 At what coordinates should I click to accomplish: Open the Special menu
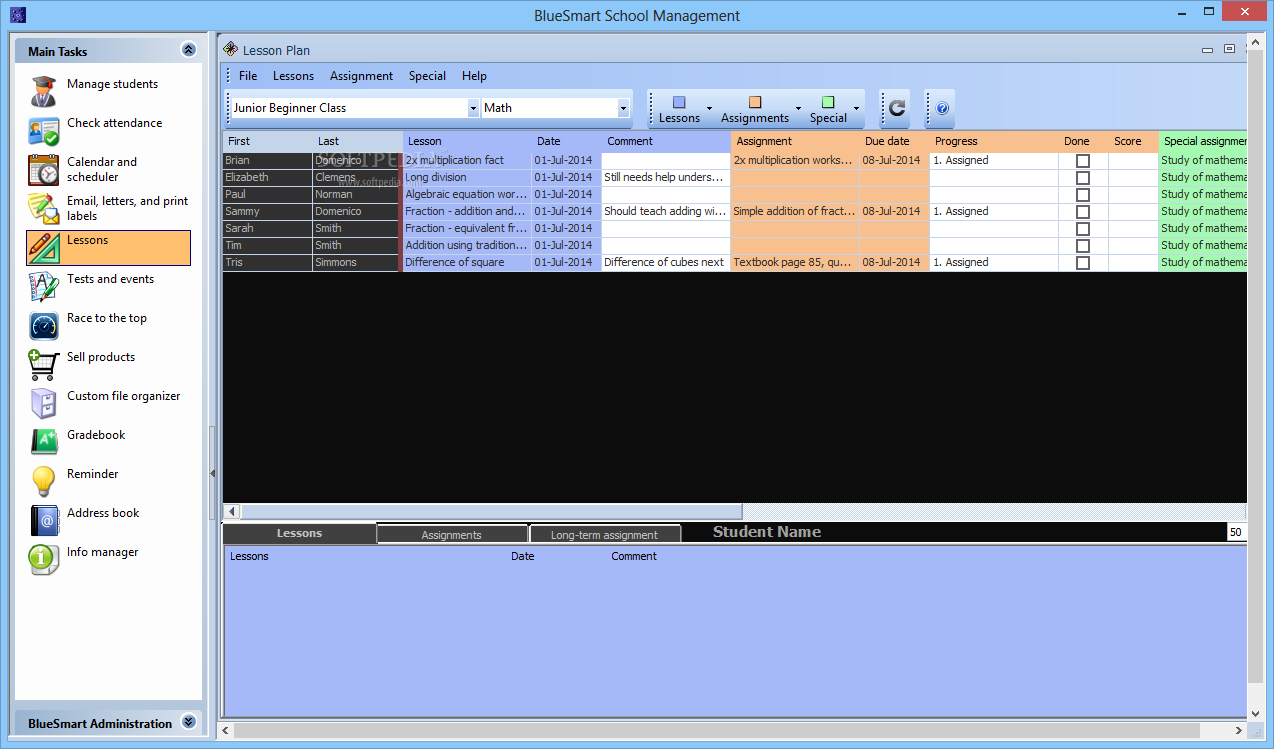(x=427, y=76)
